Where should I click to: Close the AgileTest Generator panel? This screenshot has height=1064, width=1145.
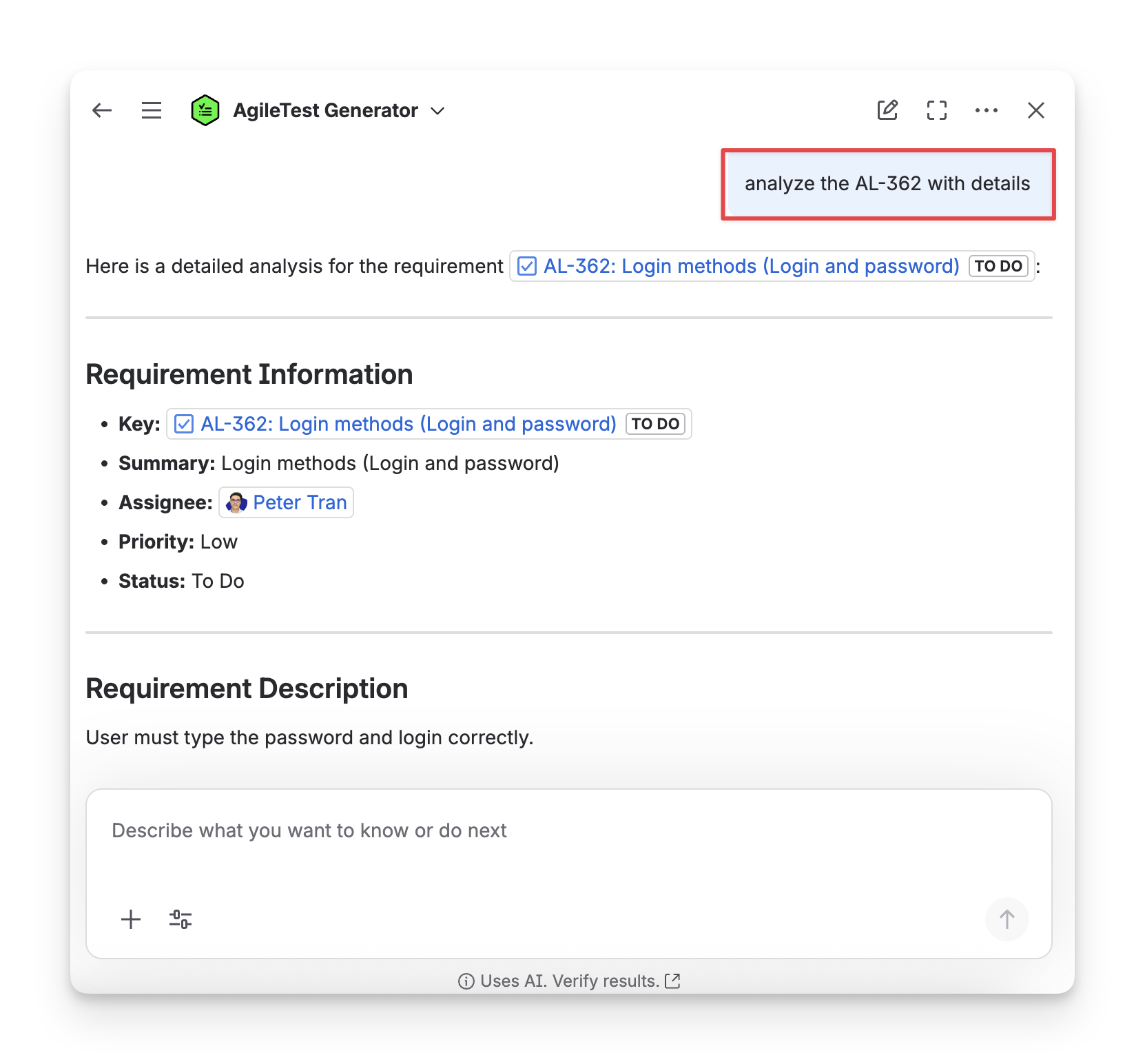click(x=1036, y=110)
